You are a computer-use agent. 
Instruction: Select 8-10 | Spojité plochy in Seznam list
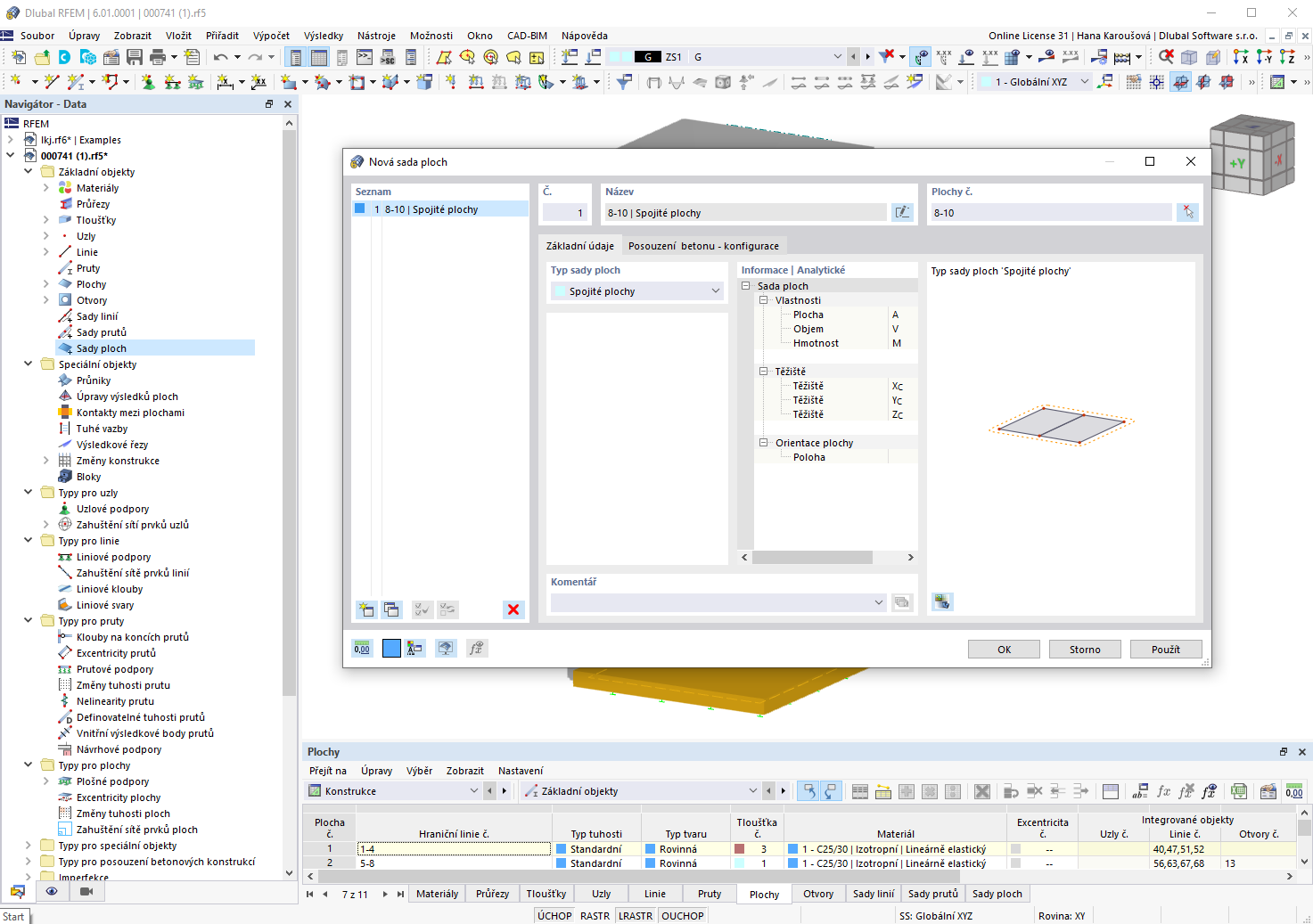440,209
